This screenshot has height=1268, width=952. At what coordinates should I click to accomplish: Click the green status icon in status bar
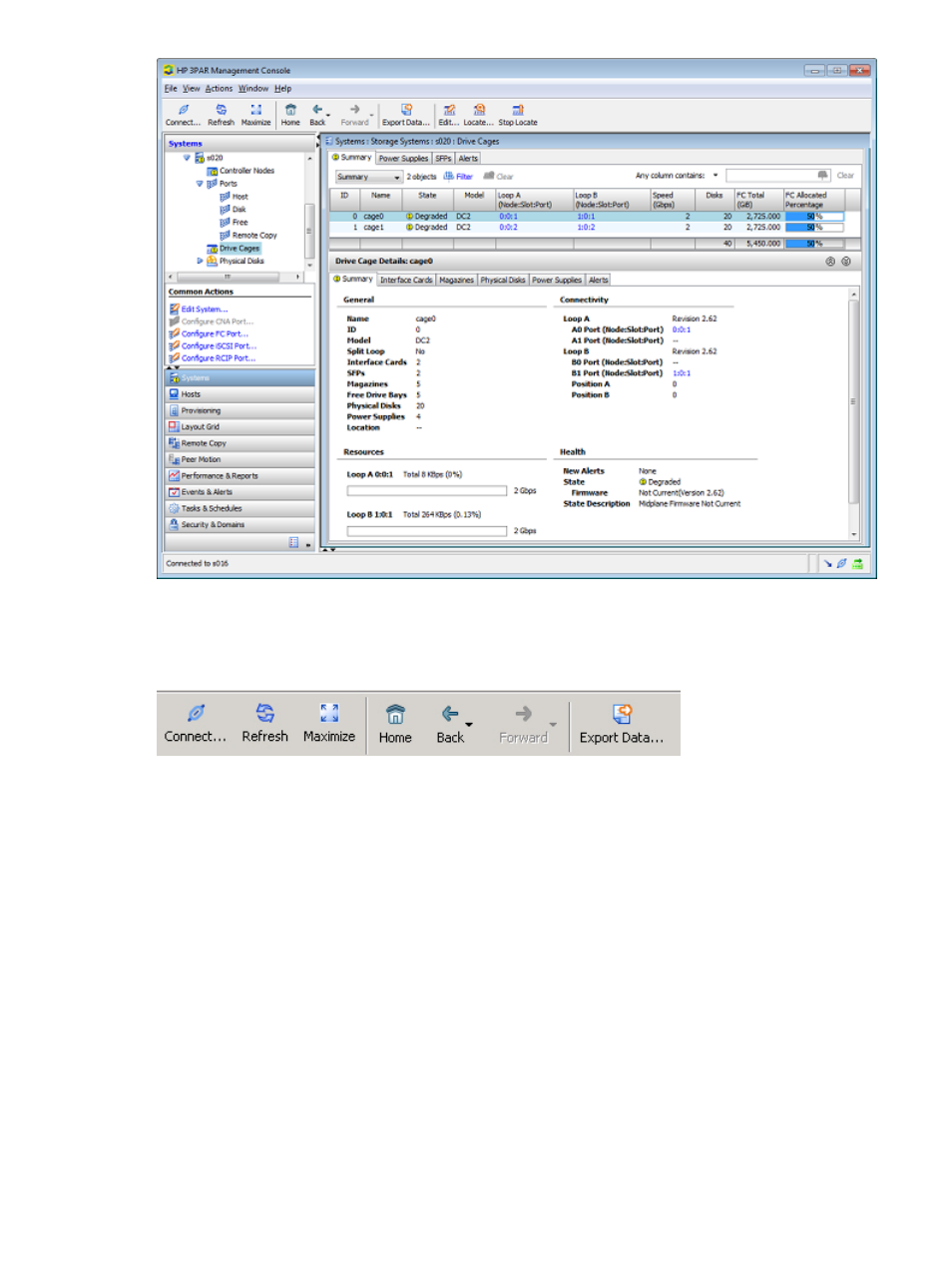point(858,563)
